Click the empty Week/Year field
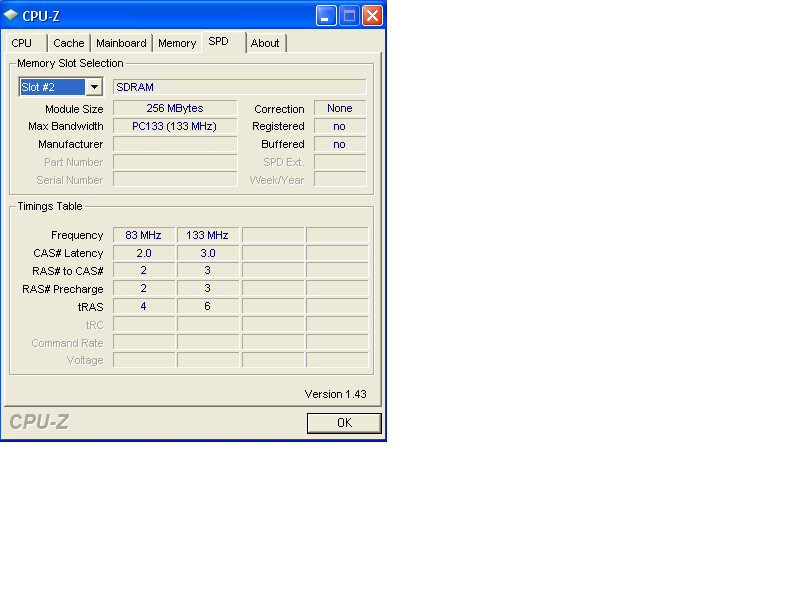This screenshot has height=600, width=800. click(340, 180)
